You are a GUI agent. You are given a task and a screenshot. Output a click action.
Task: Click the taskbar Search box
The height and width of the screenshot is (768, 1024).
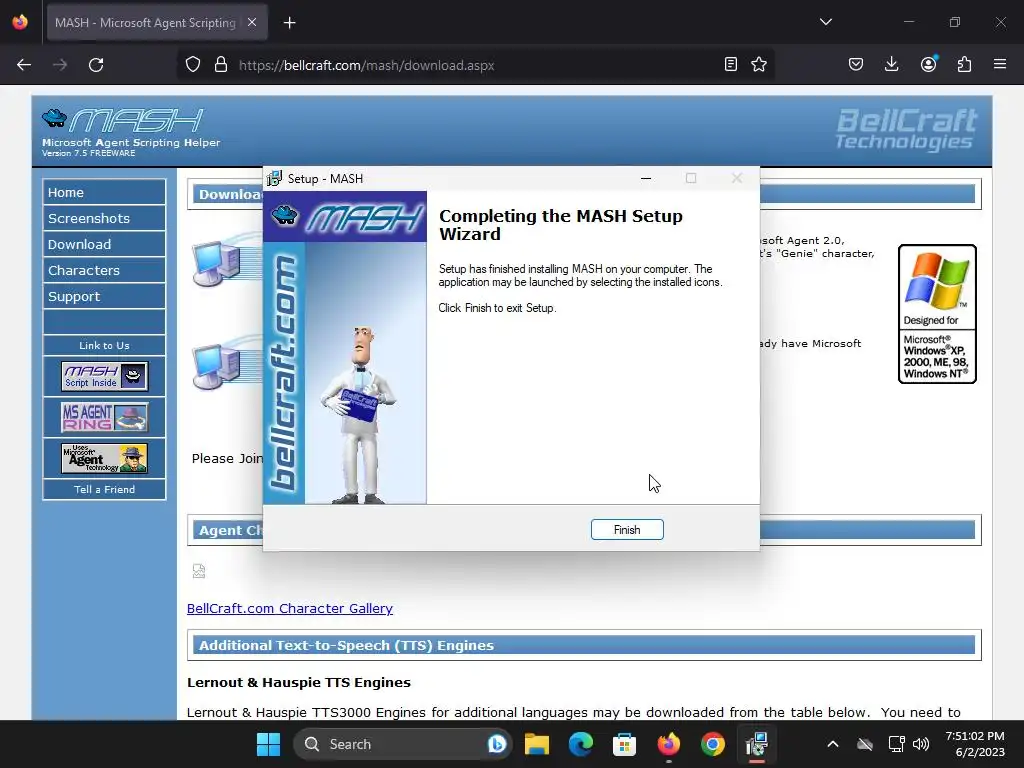point(403,744)
